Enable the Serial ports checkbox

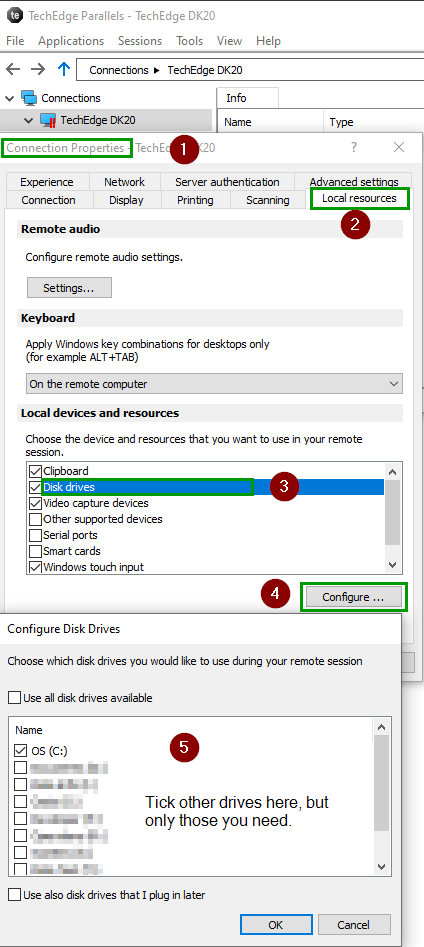click(x=35, y=535)
